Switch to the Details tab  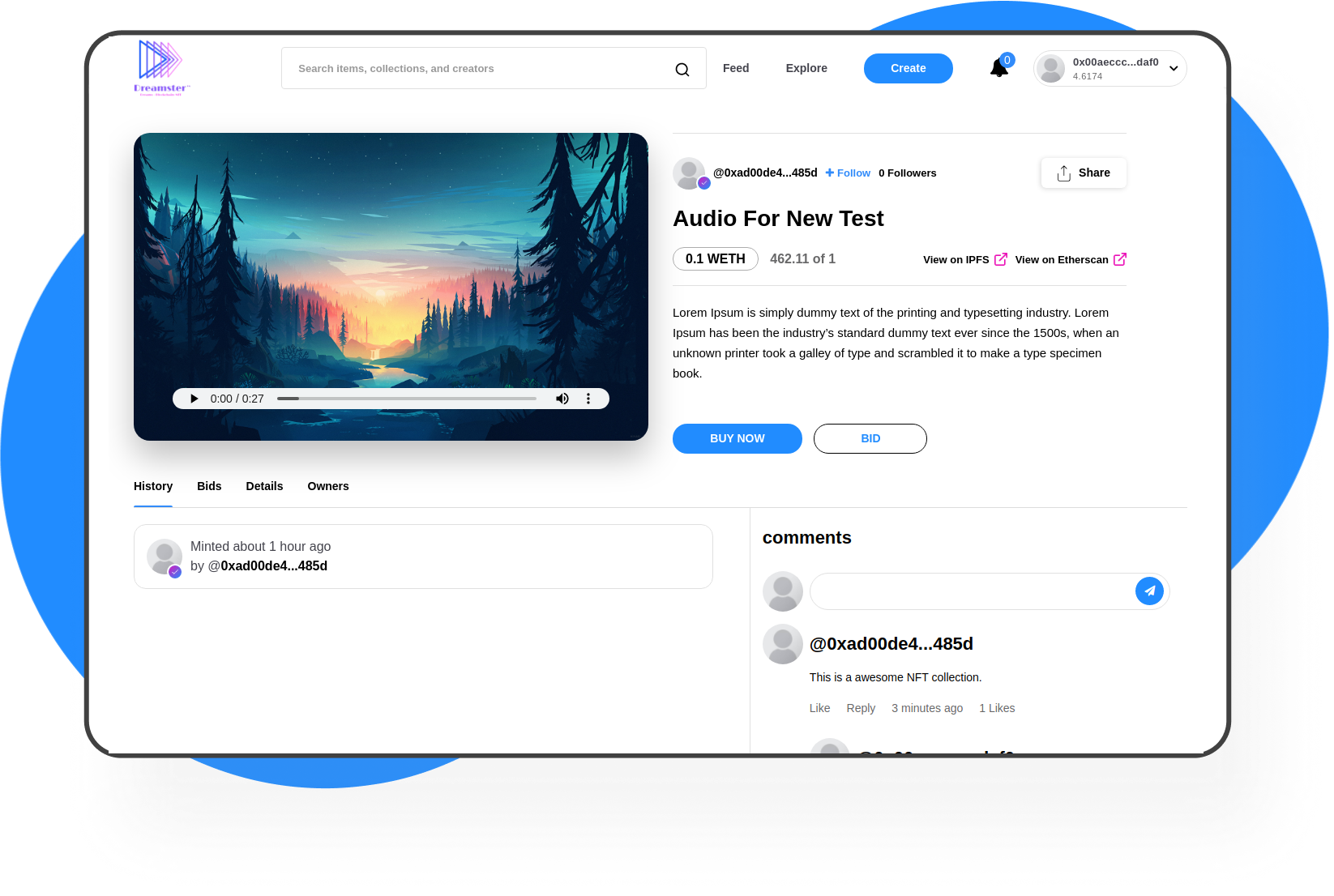(x=264, y=486)
